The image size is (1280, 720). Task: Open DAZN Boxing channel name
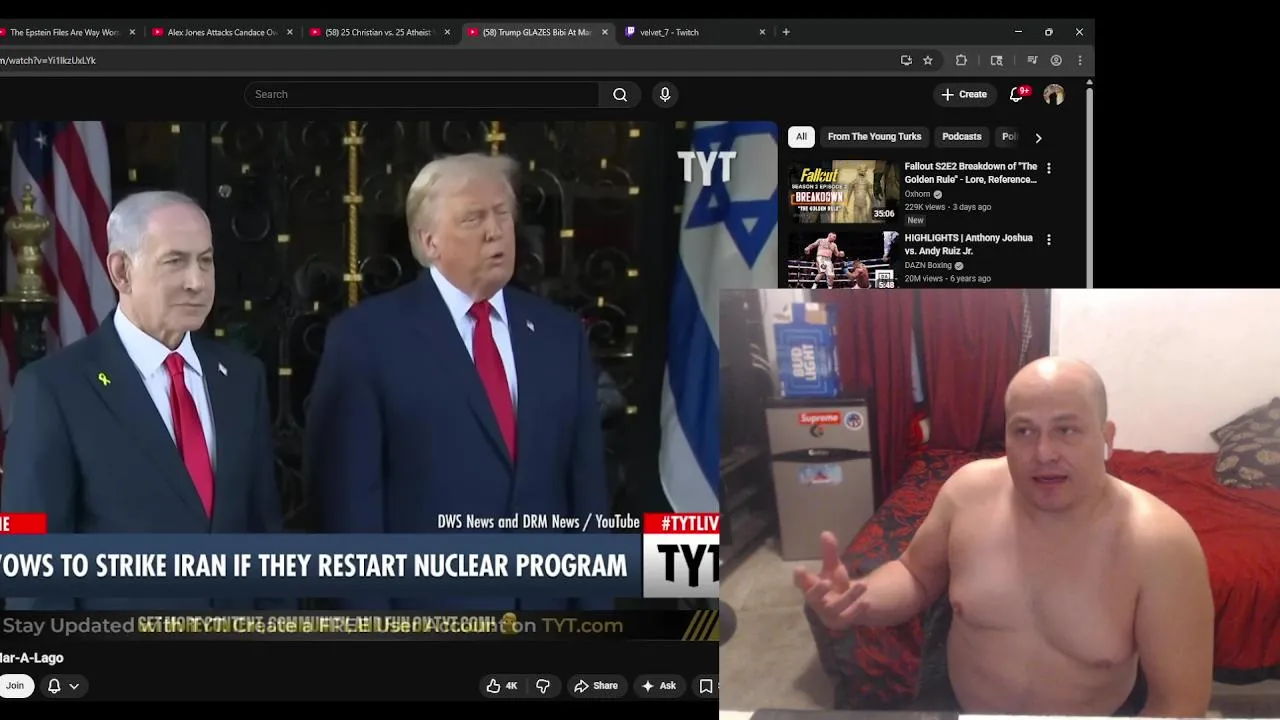point(928,265)
